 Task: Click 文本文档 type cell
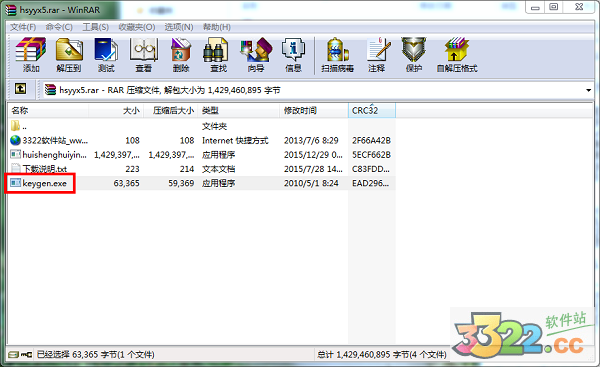click(x=218, y=169)
